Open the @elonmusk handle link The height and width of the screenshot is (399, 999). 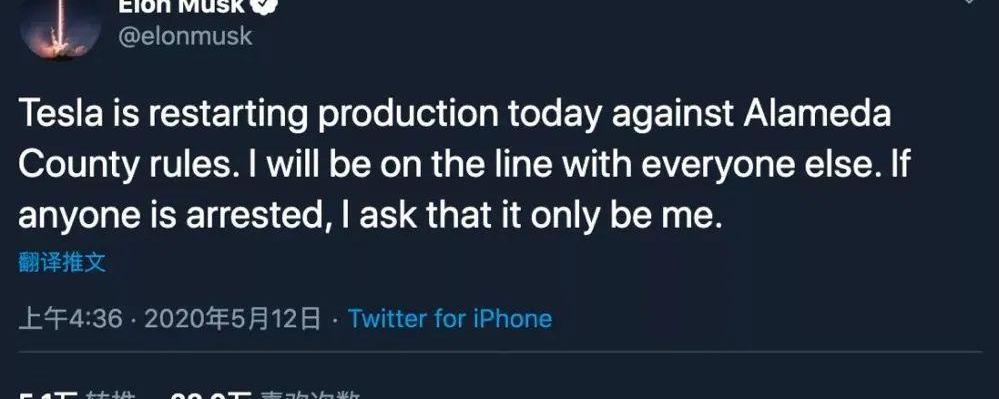(x=185, y=36)
